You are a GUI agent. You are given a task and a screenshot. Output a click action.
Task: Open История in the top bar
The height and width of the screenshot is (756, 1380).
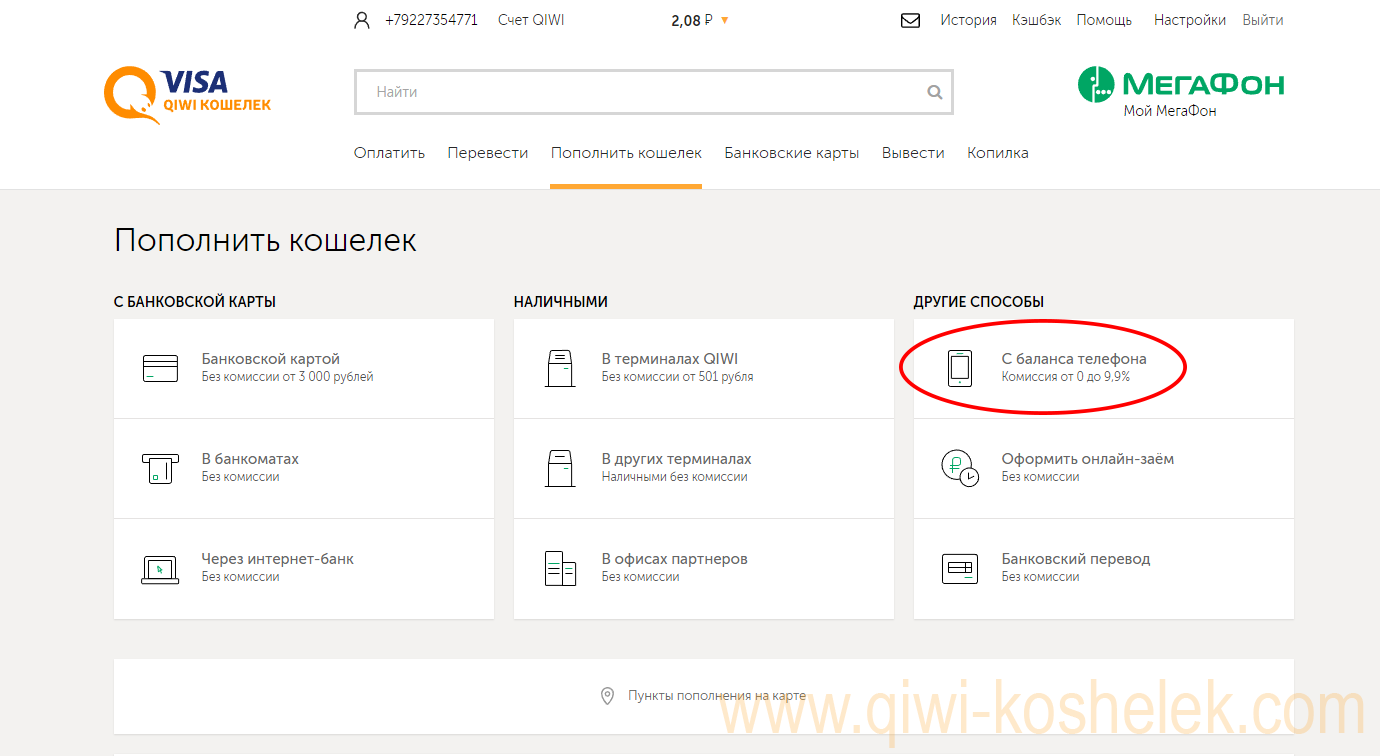pos(968,20)
